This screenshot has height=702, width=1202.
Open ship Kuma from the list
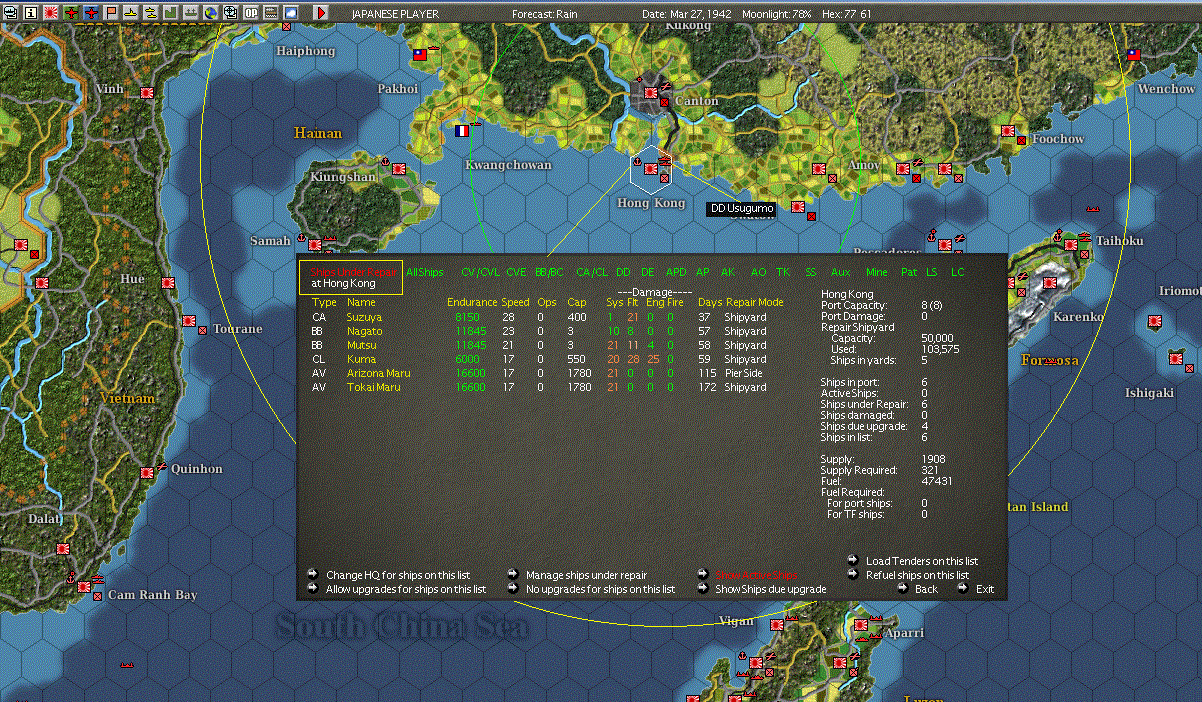coord(360,359)
